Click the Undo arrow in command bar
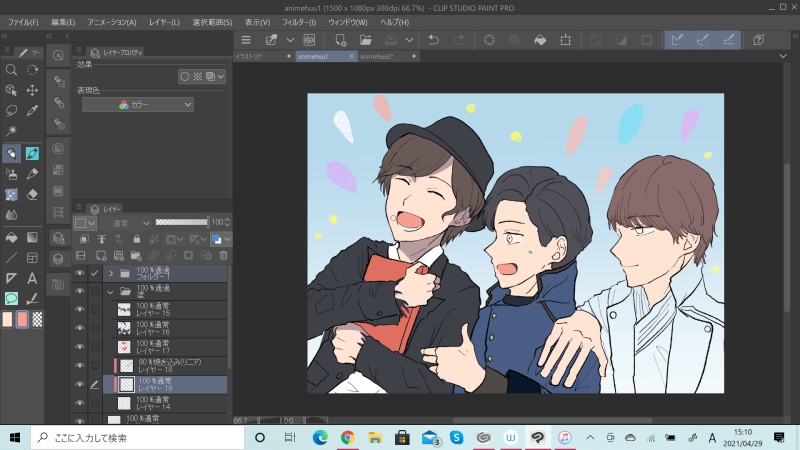The width and height of the screenshot is (800, 450). pos(433,40)
